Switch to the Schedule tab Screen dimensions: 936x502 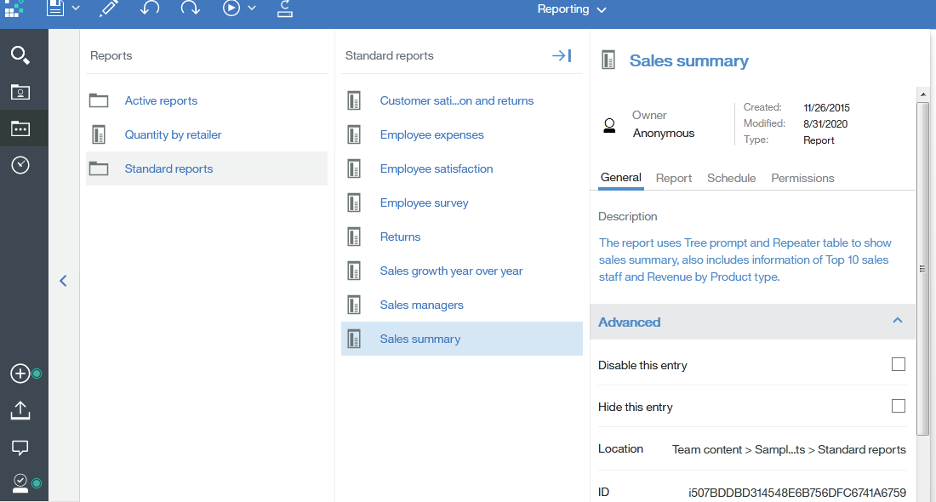(x=731, y=178)
